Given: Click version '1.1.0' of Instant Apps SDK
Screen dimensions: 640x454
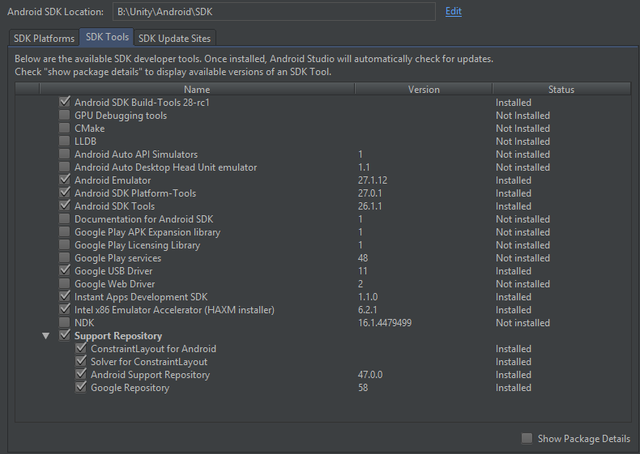Looking at the screenshot, I should [x=367, y=297].
